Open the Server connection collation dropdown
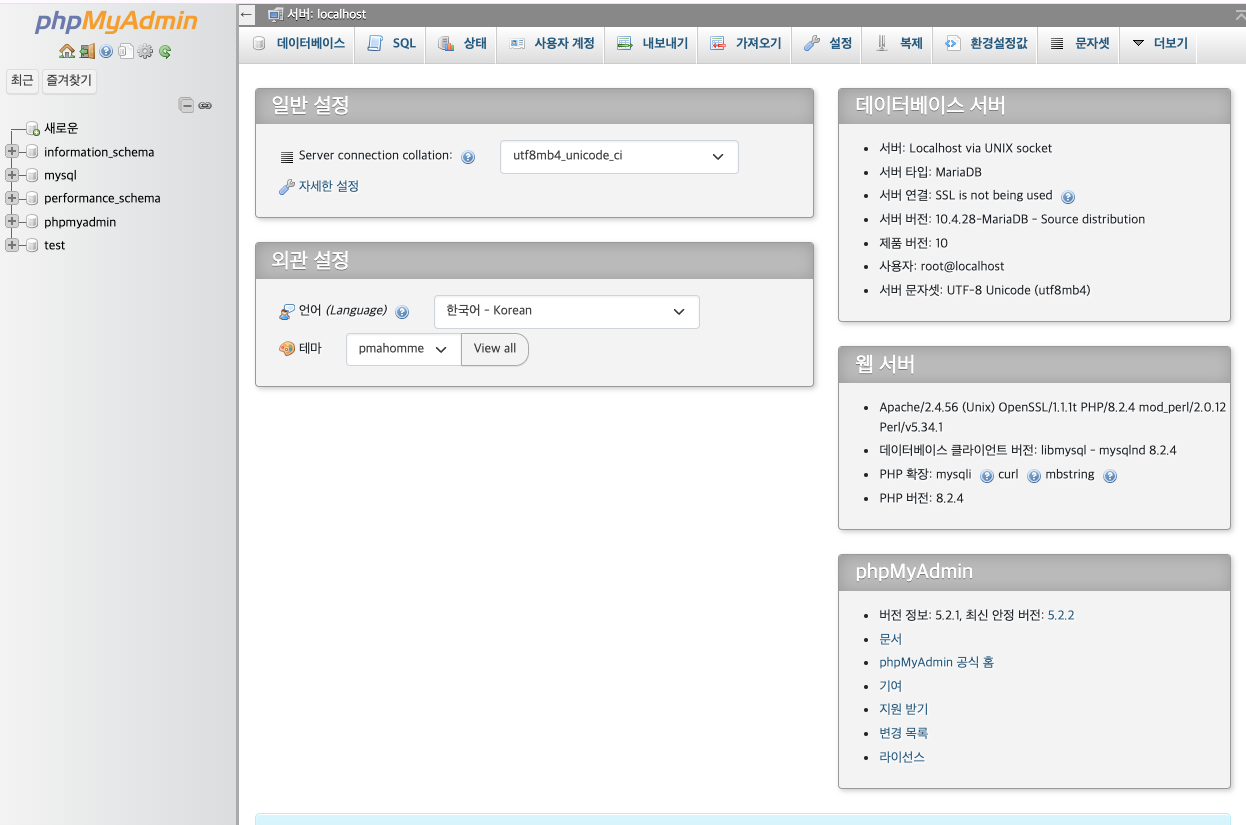The image size is (1246, 825). [x=619, y=157]
